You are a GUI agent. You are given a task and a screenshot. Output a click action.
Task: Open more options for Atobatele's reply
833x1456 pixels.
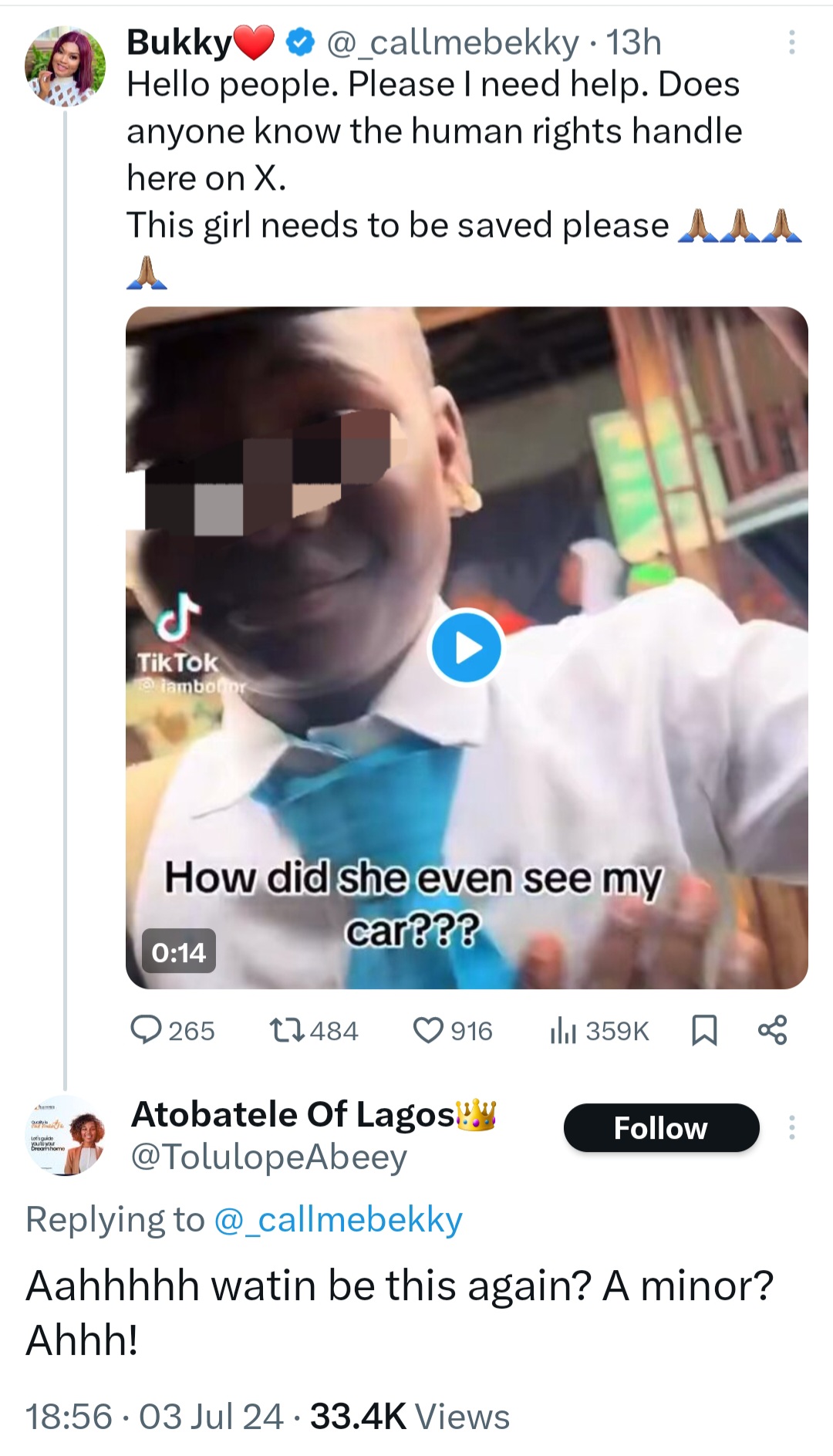click(x=791, y=1127)
